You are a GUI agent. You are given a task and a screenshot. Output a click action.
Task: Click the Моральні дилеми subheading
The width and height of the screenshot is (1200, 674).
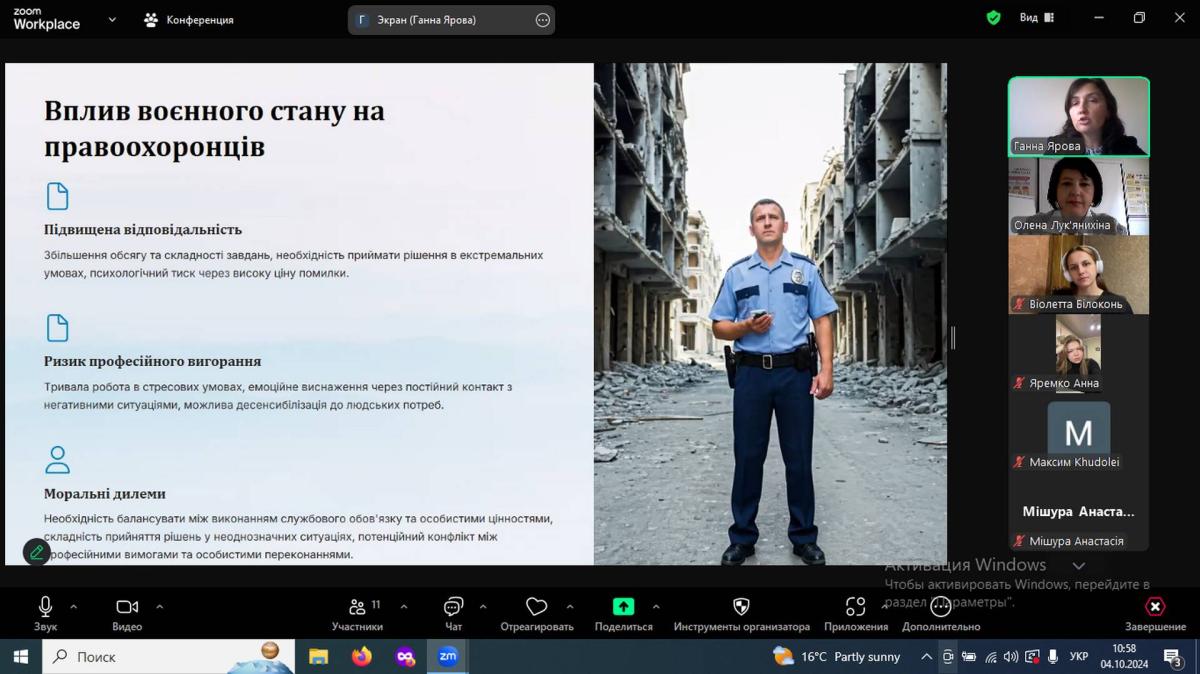click(105, 494)
